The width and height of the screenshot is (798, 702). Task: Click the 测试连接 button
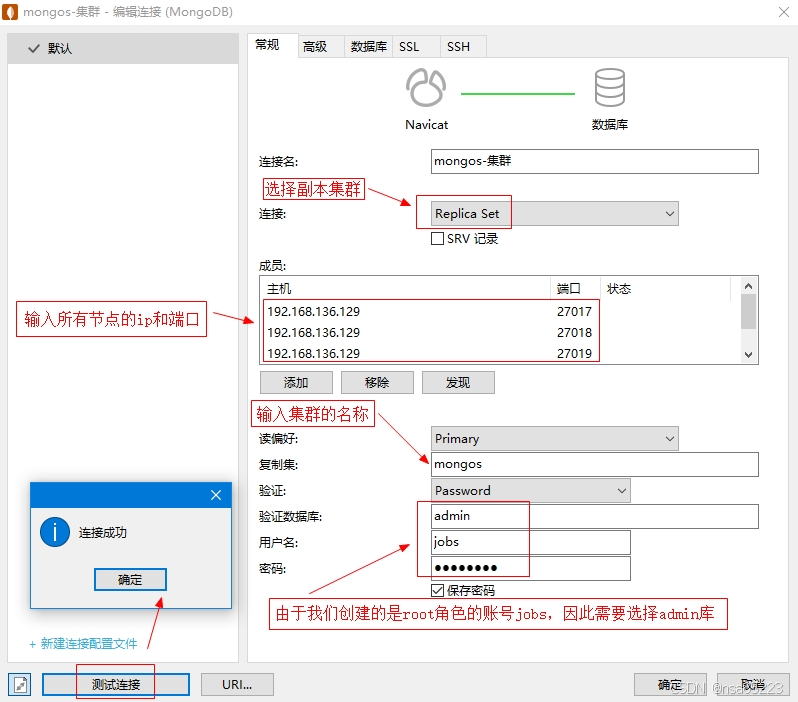click(116, 685)
